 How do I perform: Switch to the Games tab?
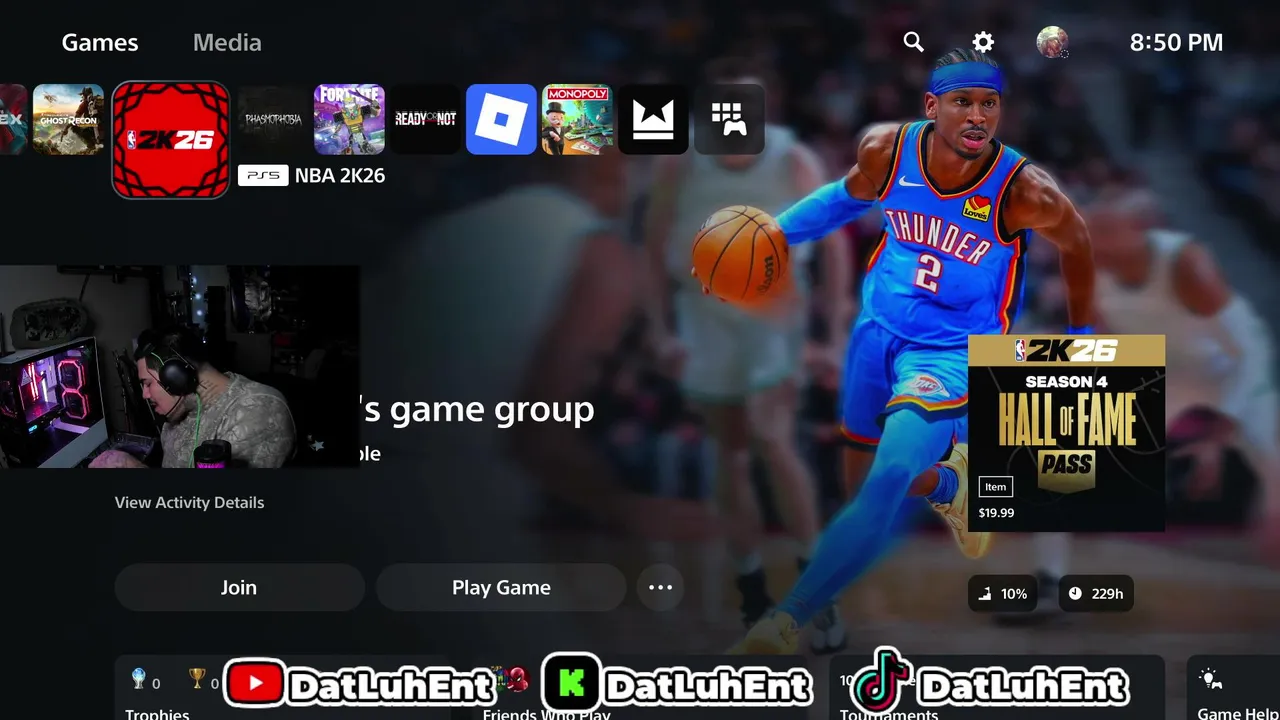[100, 42]
